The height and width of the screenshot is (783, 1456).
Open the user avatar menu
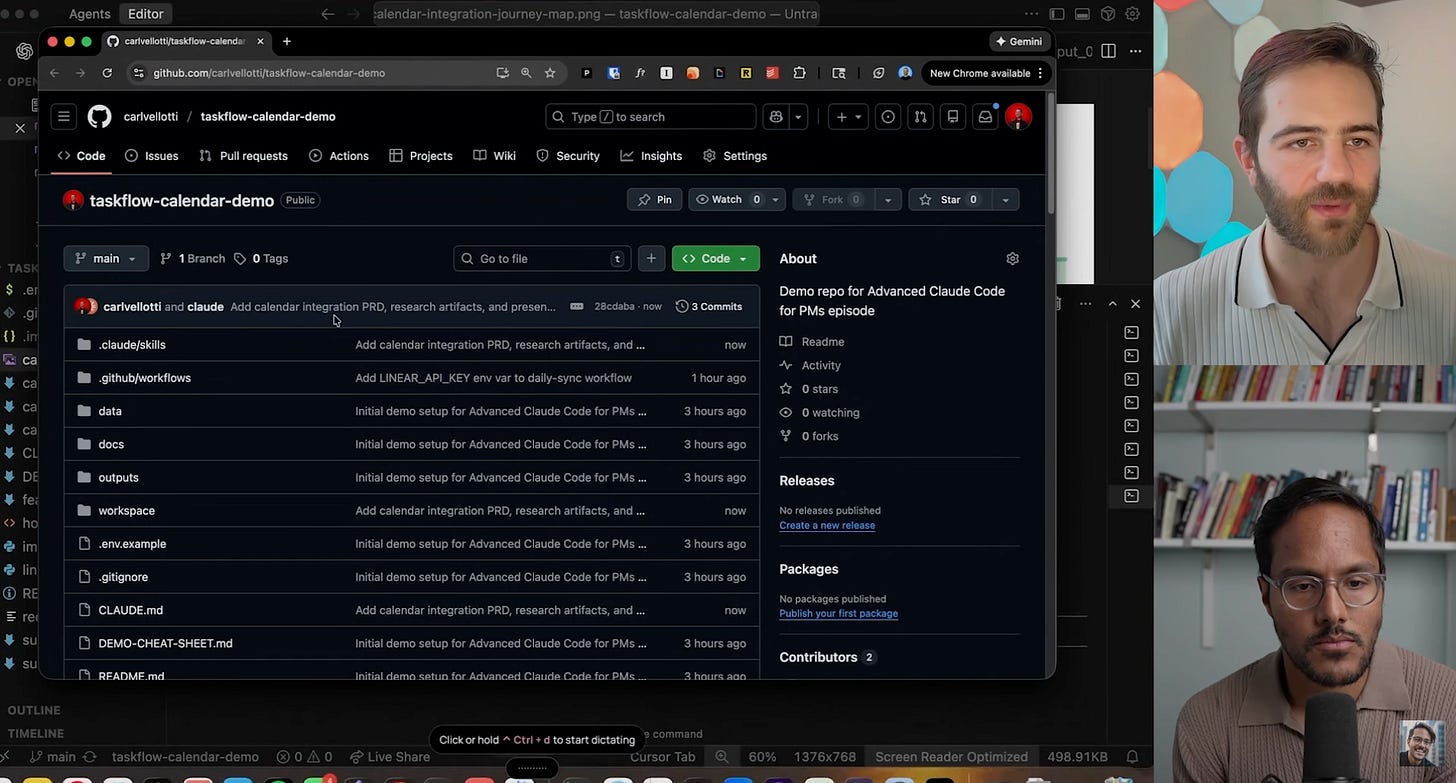tap(1018, 117)
